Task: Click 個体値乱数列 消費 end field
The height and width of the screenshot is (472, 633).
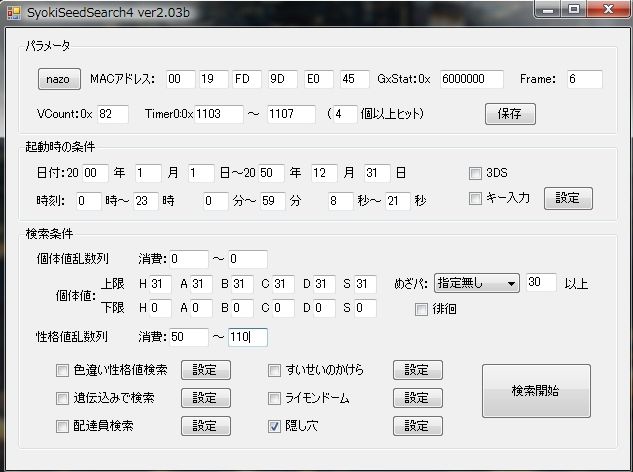Action: pos(248,259)
